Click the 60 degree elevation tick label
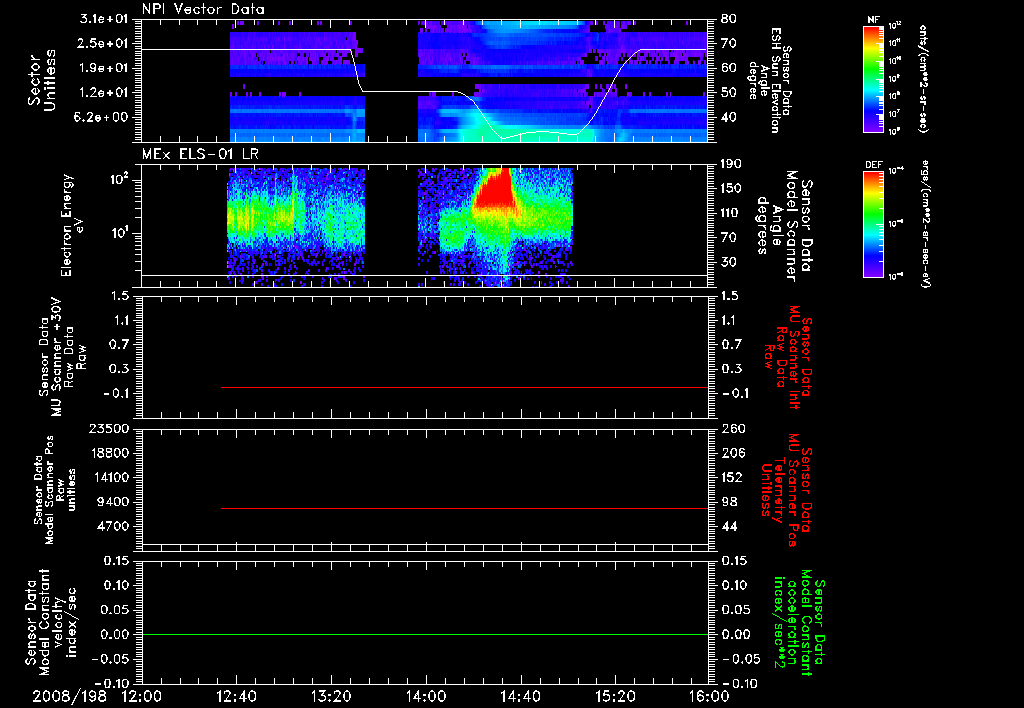This screenshot has width=1024, height=708. (729, 68)
